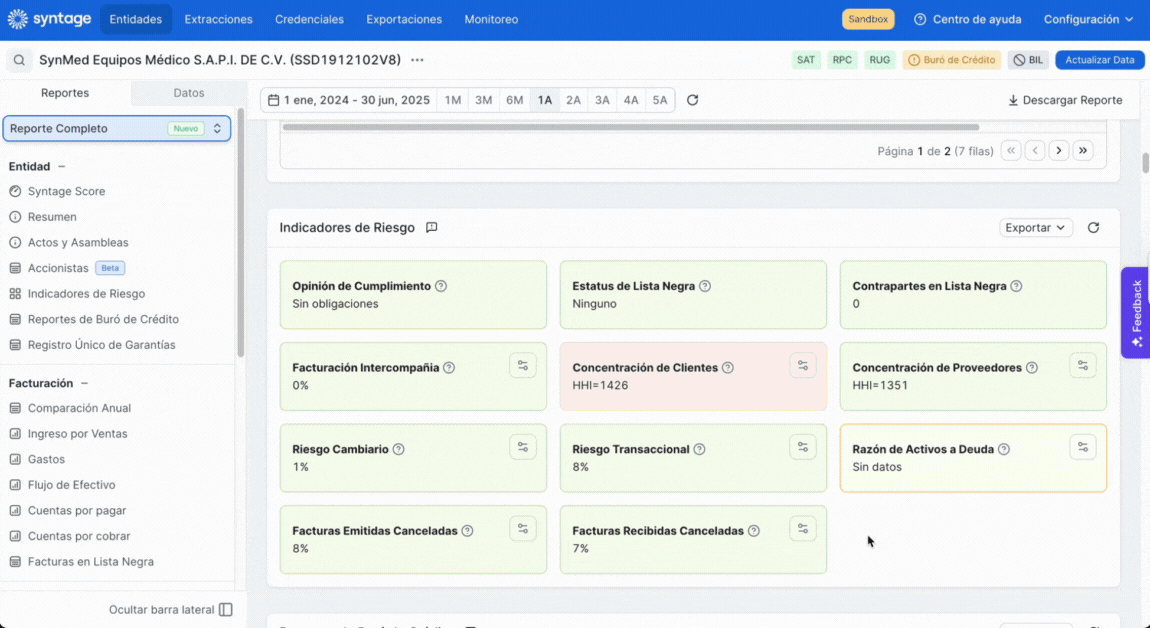Viewport: 1150px width, 628px height.
Task: Open settings for Riesgo Cambiario card
Action: click(x=523, y=447)
